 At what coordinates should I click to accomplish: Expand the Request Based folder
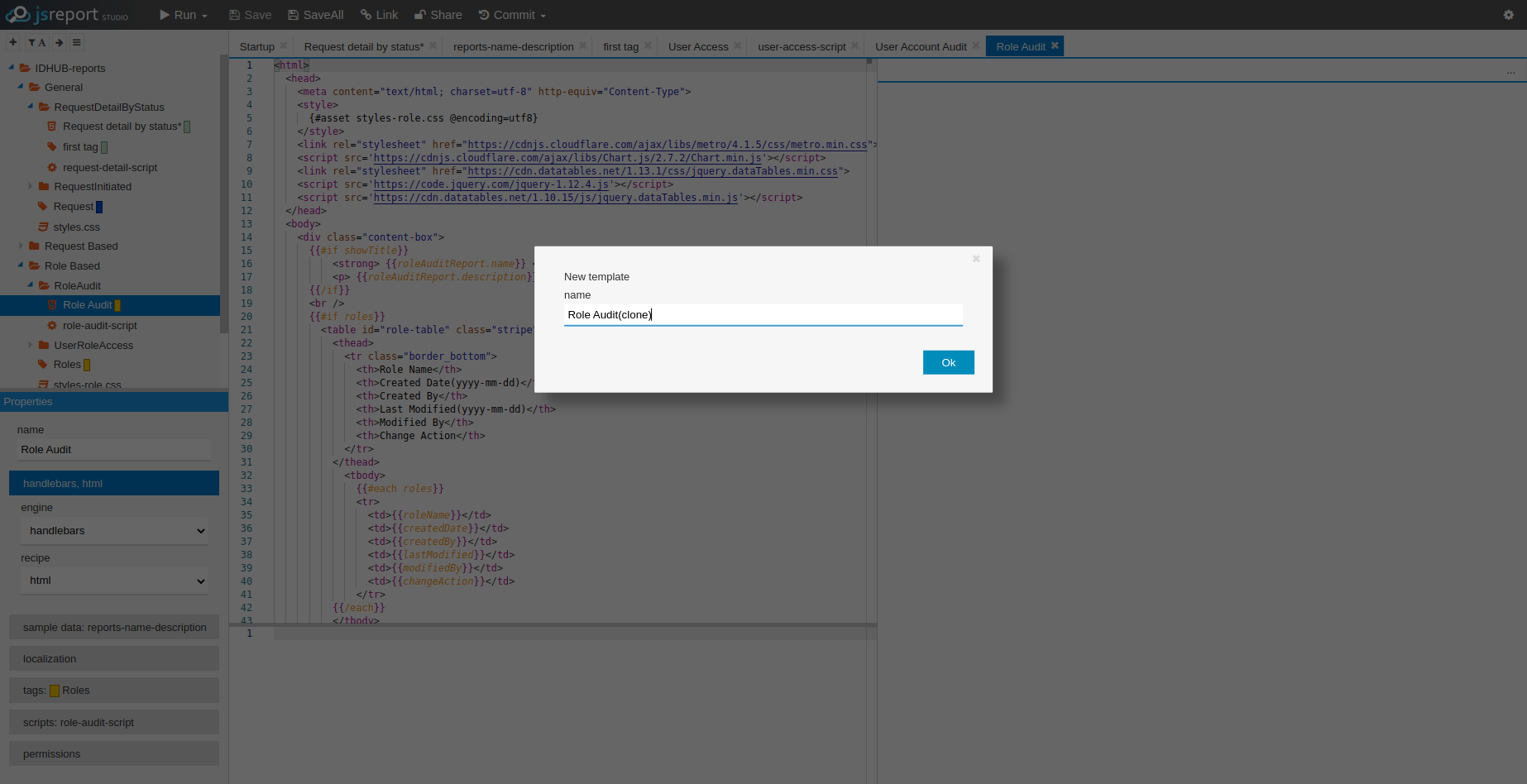point(21,246)
